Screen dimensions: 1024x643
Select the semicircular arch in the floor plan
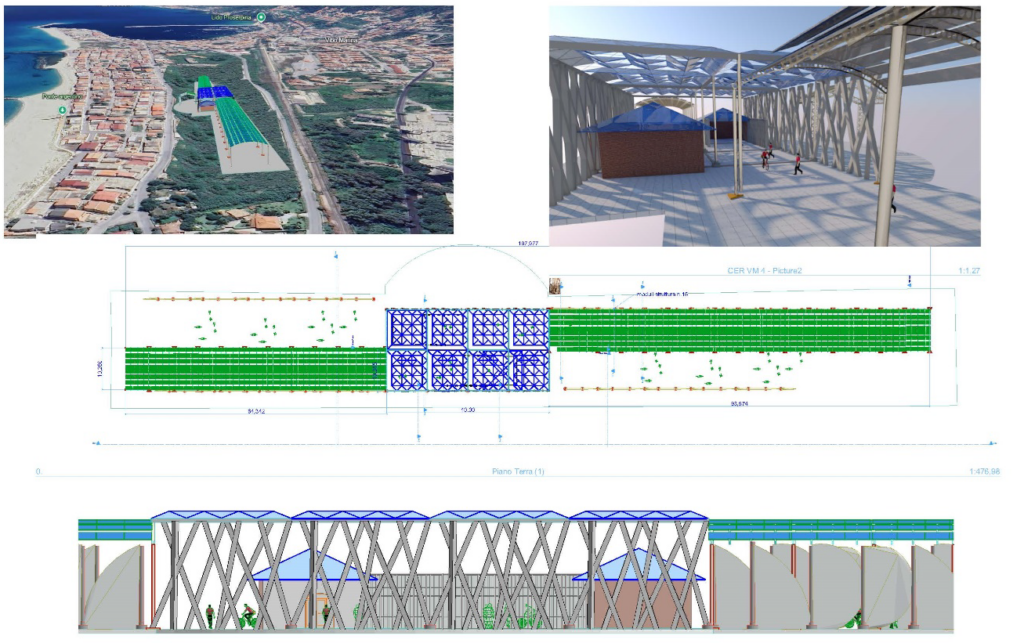click(x=467, y=268)
